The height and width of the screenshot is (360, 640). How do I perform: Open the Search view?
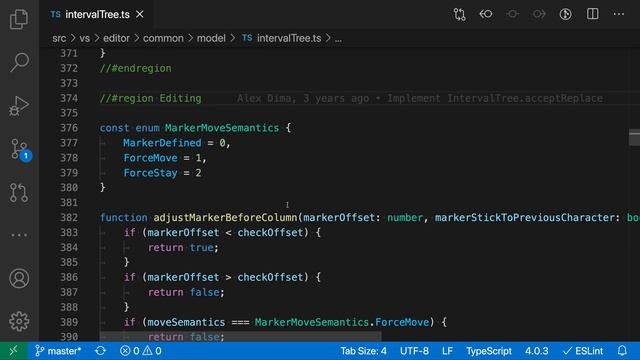coord(19,62)
